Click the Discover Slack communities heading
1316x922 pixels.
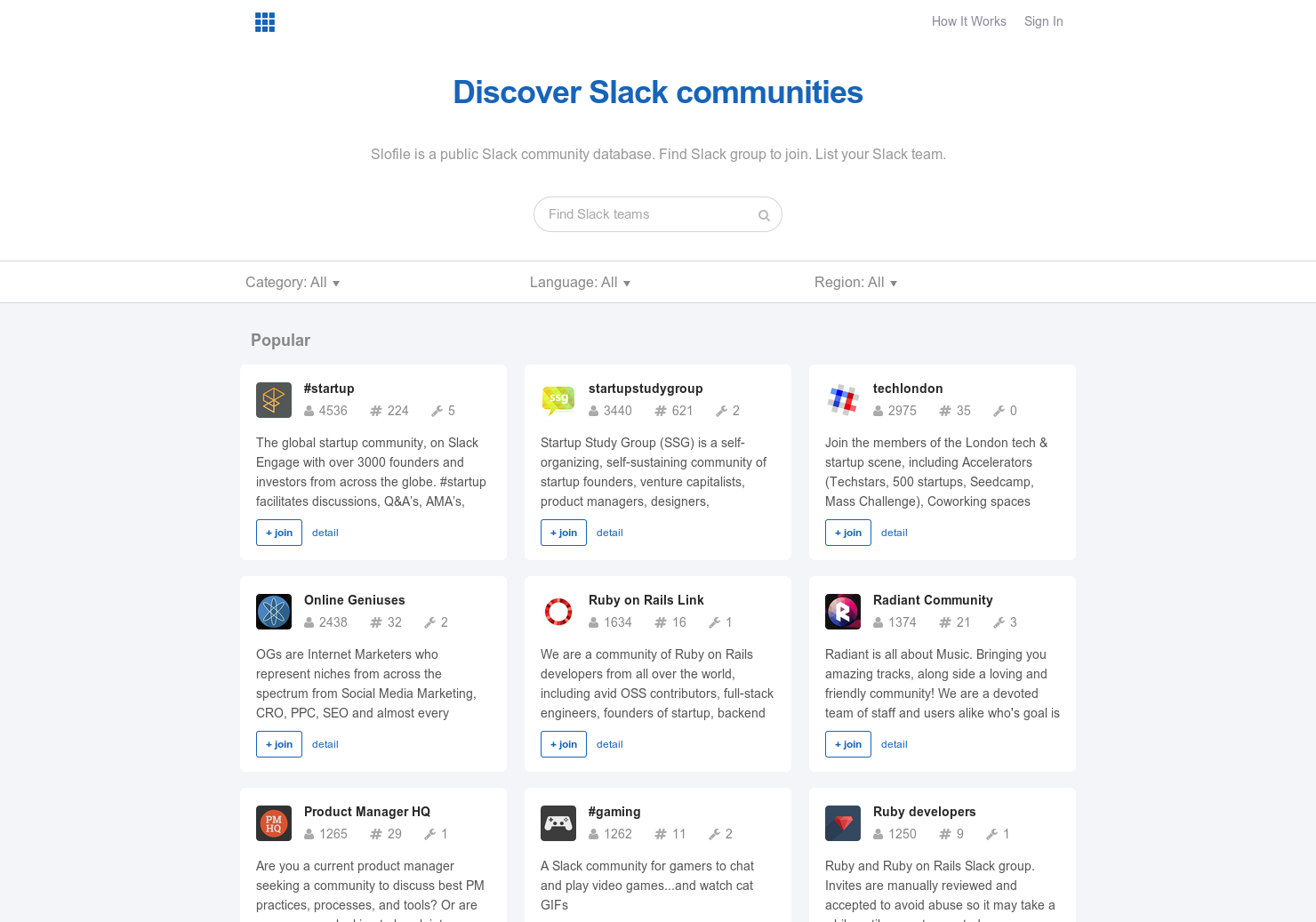click(x=658, y=92)
